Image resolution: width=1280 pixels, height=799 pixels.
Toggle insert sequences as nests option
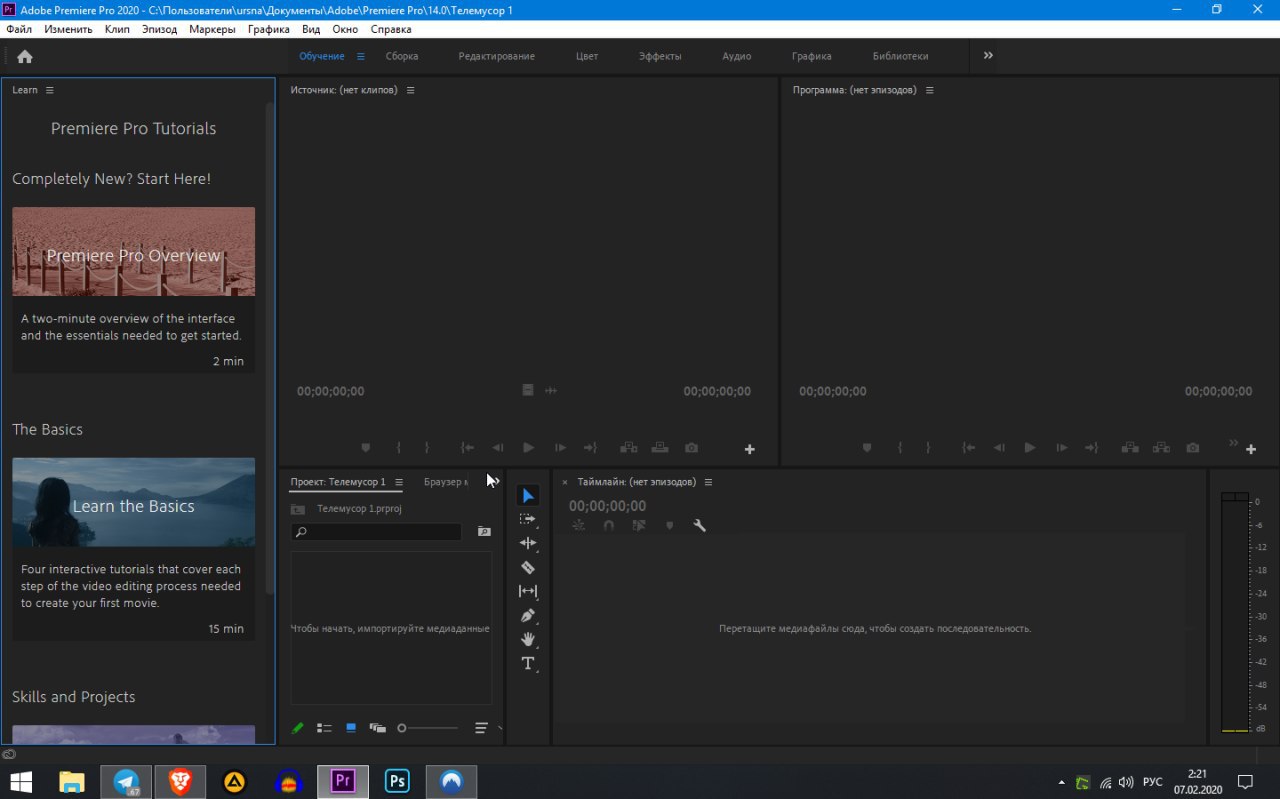click(x=578, y=525)
